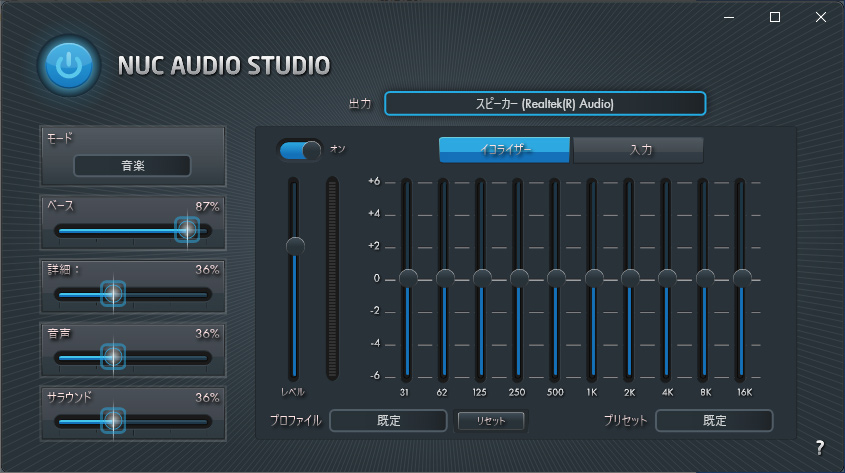Click the level meter bar beside レベル slider
Image resolution: width=845 pixels, height=473 pixels.
[332, 279]
